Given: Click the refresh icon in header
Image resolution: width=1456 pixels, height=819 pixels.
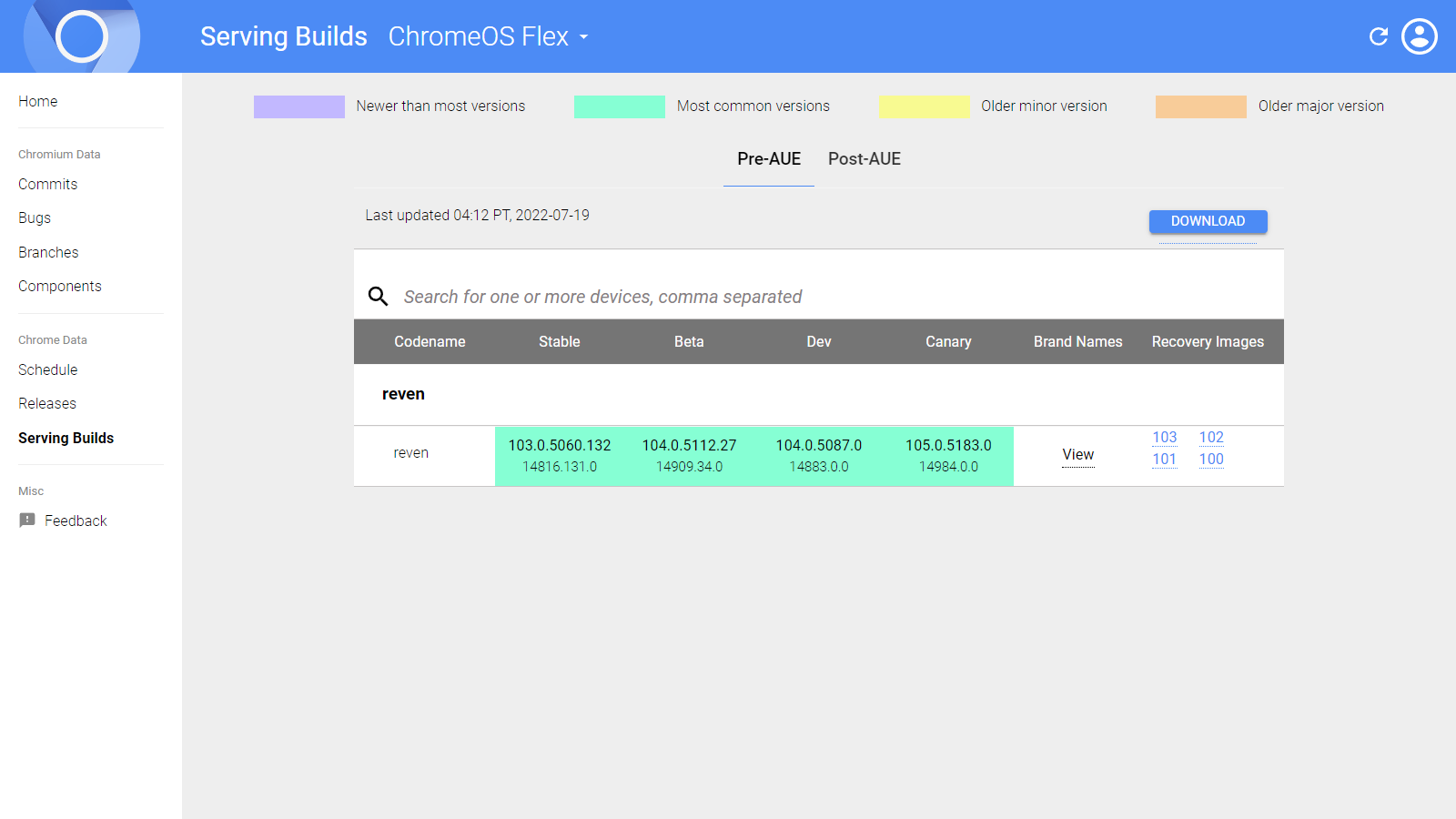Looking at the screenshot, I should (1379, 36).
